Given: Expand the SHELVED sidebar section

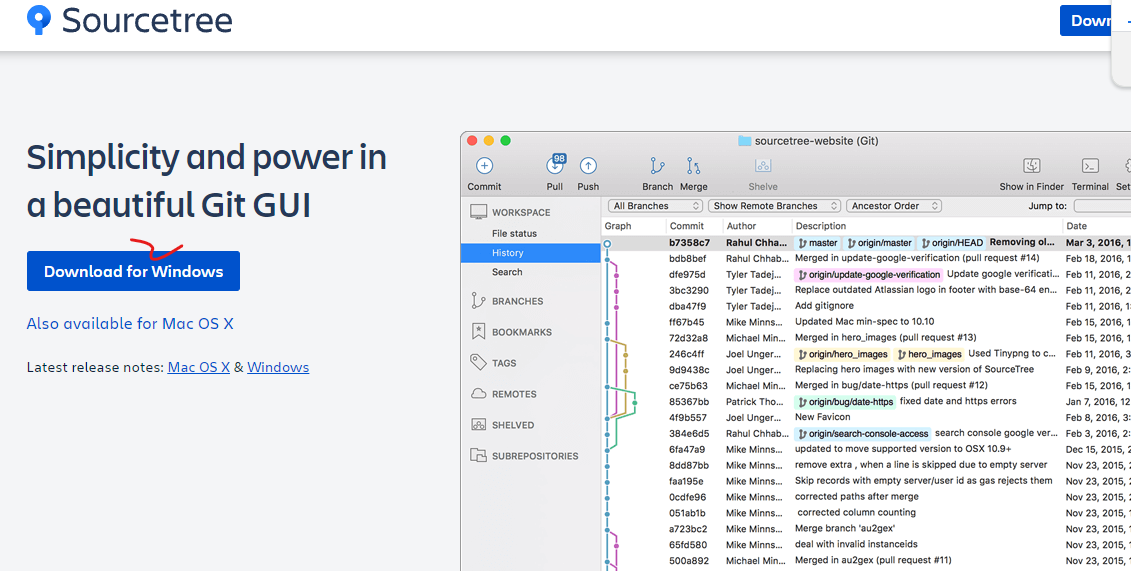Looking at the screenshot, I should pos(513,425).
